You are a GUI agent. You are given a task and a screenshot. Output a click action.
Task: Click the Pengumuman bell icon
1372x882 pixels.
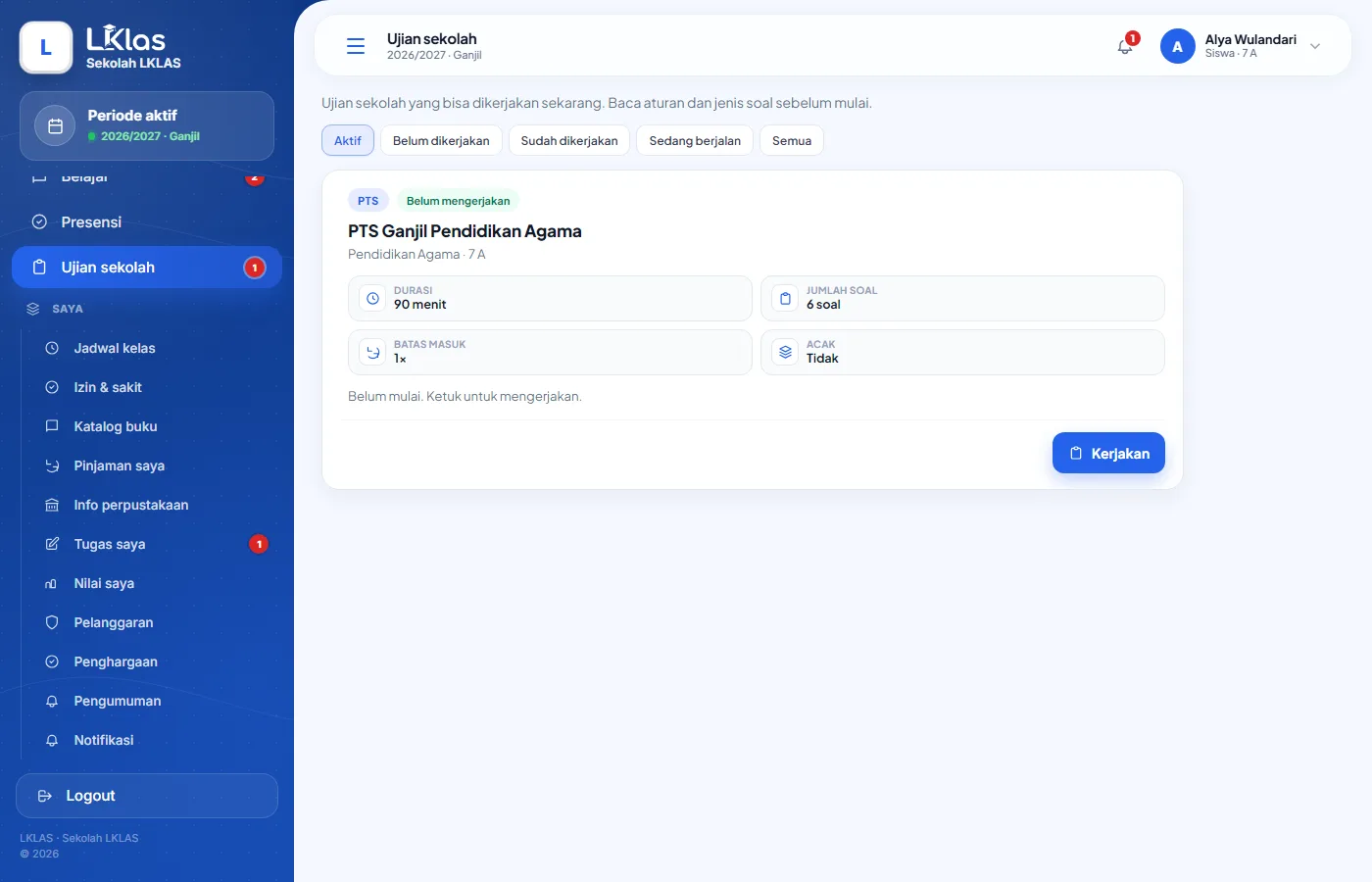click(52, 701)
